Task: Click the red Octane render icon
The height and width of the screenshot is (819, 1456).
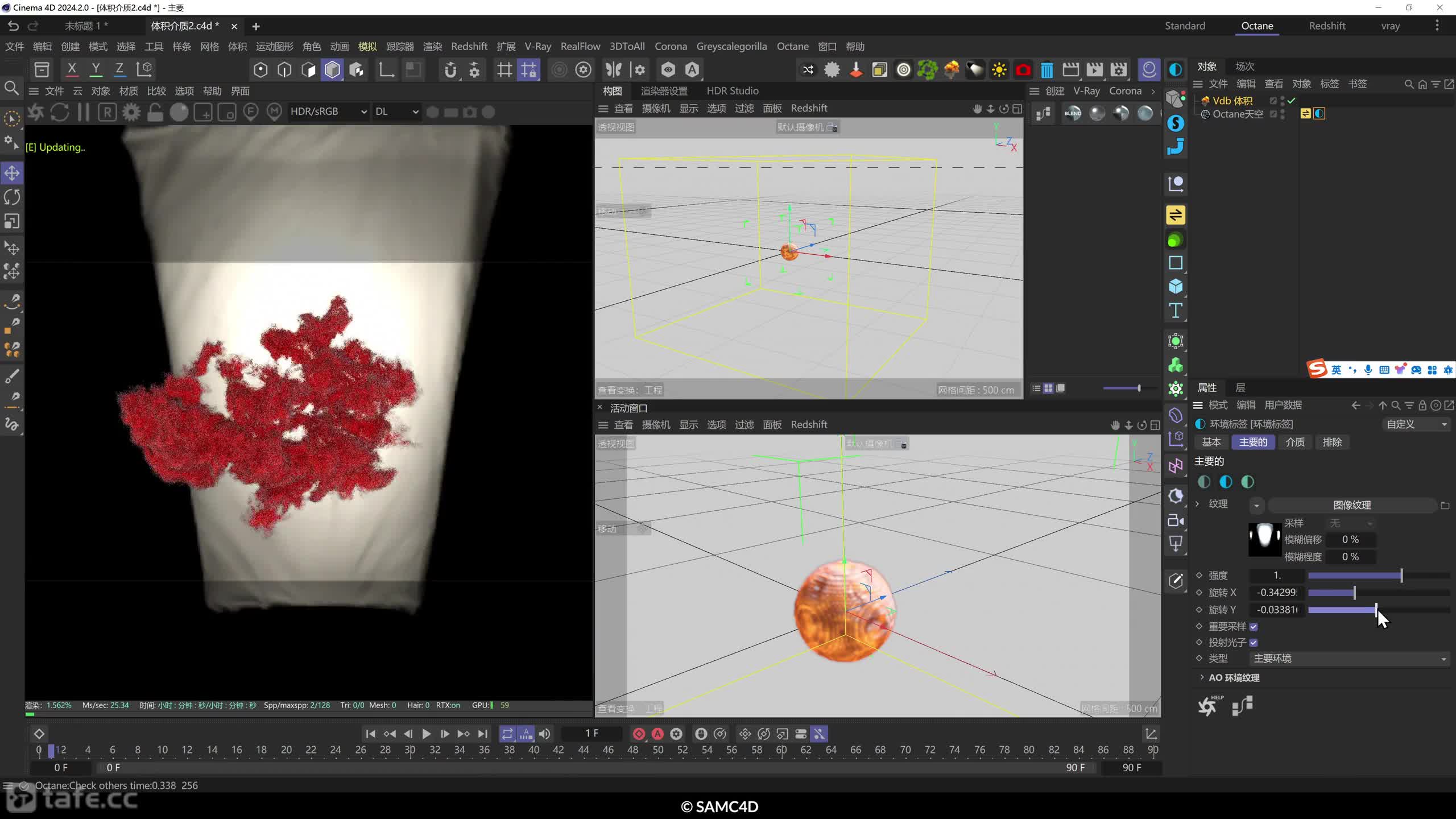Action: 1023,70
